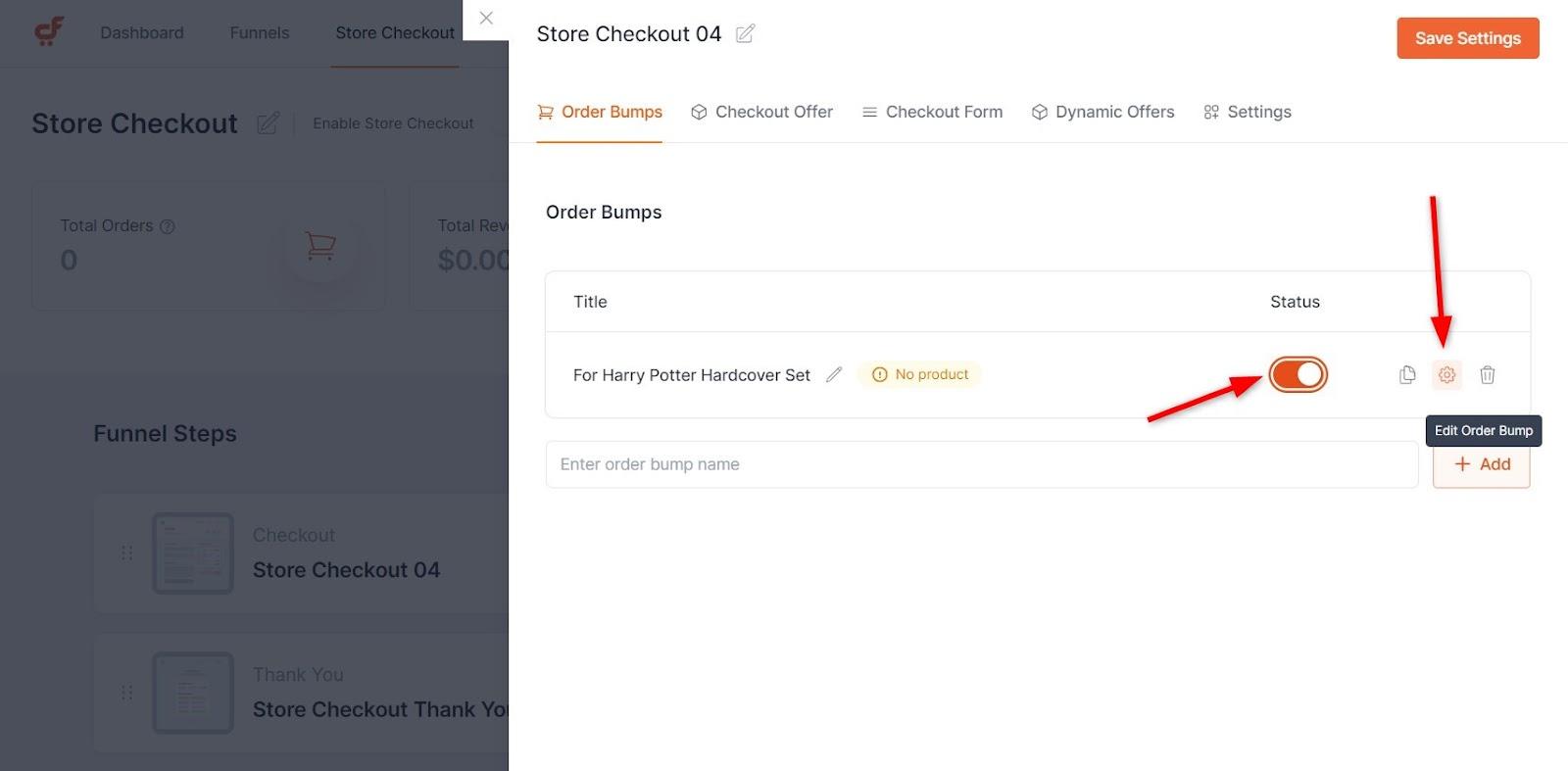This screenshot has height=771, width=1568.
Task: Click the No product warning badge
Action: [919, 374]
